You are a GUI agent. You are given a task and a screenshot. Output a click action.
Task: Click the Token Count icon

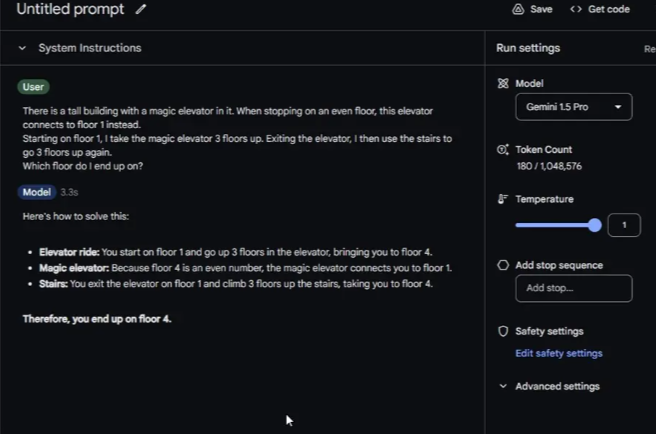point(503,150)
